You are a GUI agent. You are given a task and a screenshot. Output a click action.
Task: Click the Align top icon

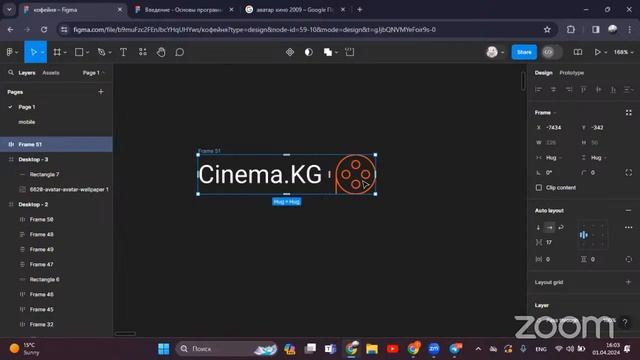point(584,89)
